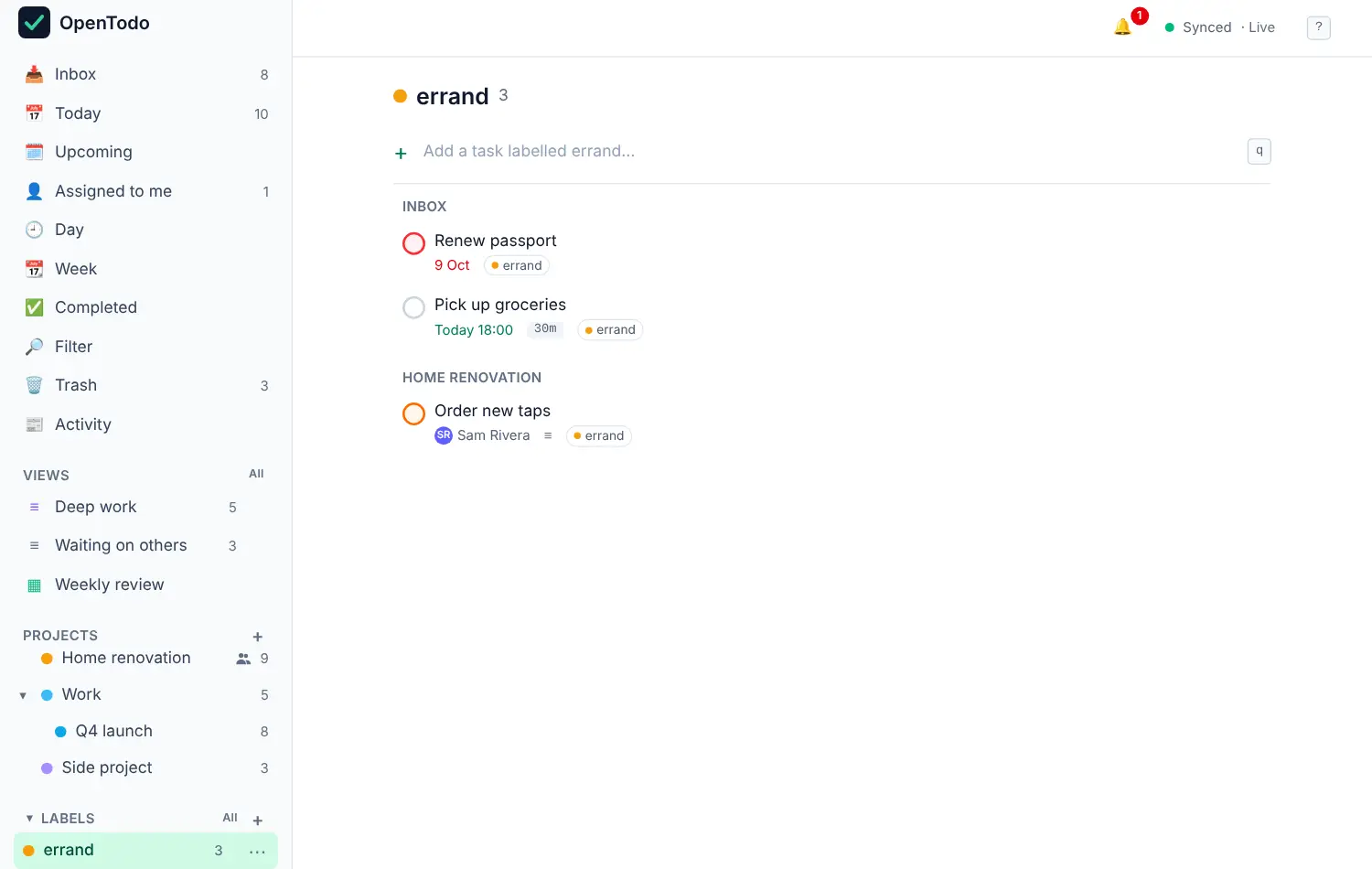This screenshot has height=869, width=1372.
Task: Click the Today calendar icon
Action: [34, 113]
